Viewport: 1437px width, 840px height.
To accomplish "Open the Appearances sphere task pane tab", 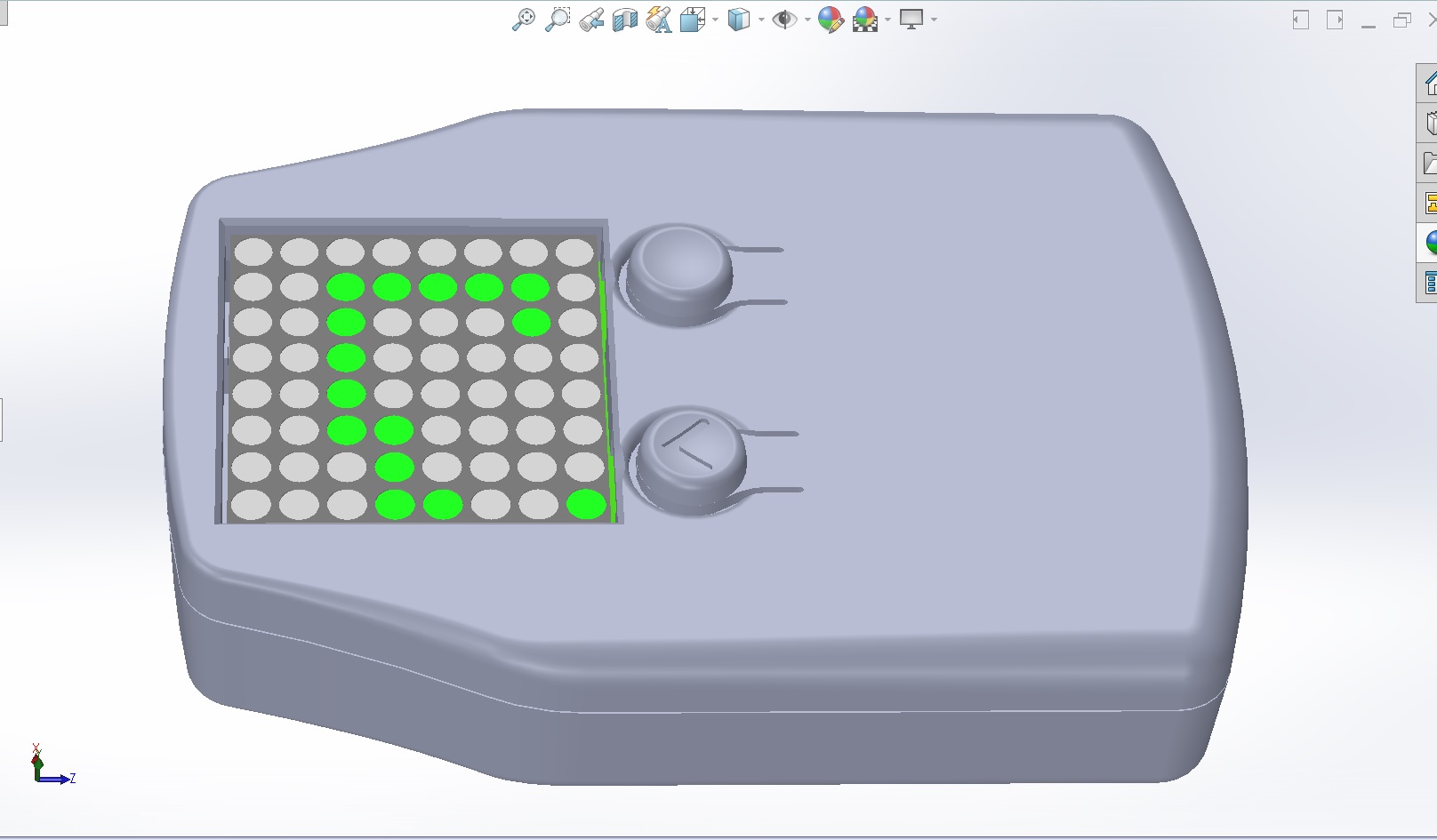I will tap(1429, 242).
